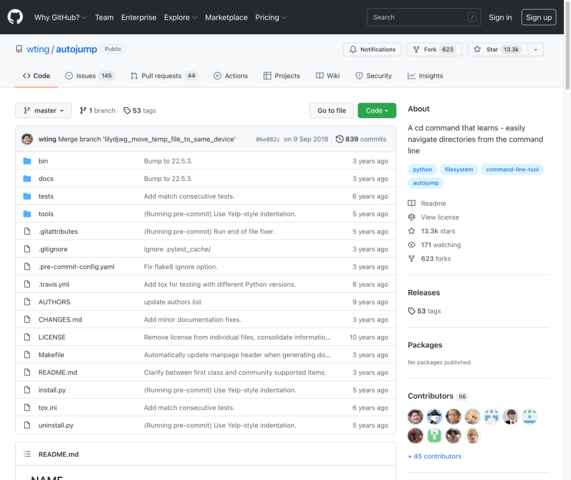Click the docs folder icon
Image resolution: width=571 pixels, height=480 pixels.
pos(27,178)
